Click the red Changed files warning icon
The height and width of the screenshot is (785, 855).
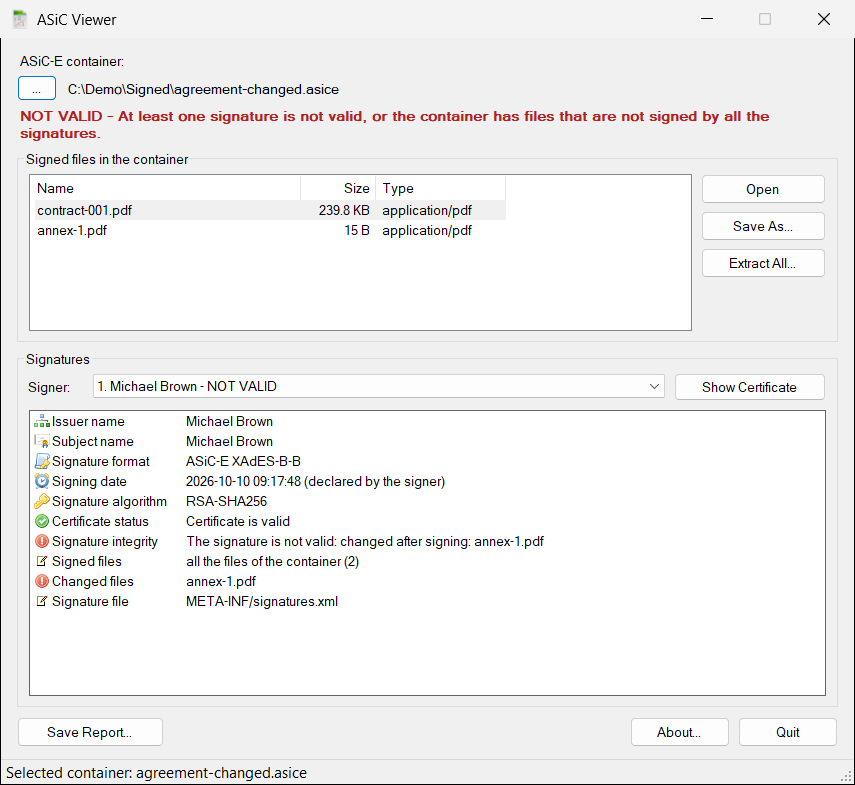pyautogui.click(x=42, y=581)
